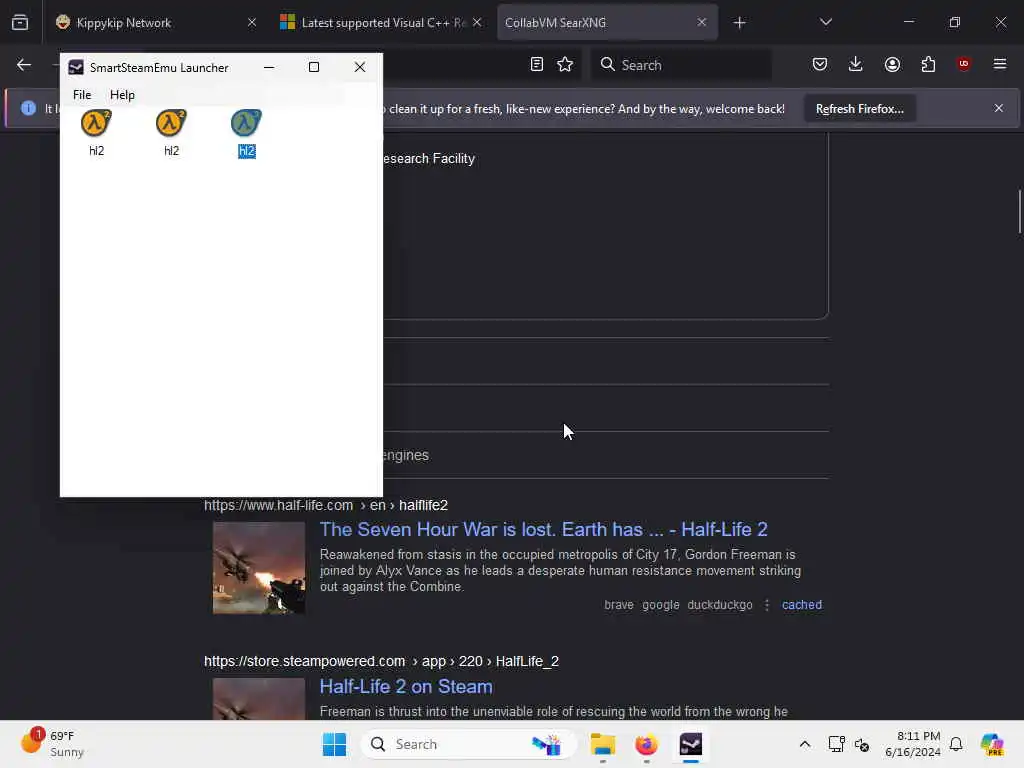Click the taskbar Search box
Screen dimensions: 1024x768
(x=468, y=744)
